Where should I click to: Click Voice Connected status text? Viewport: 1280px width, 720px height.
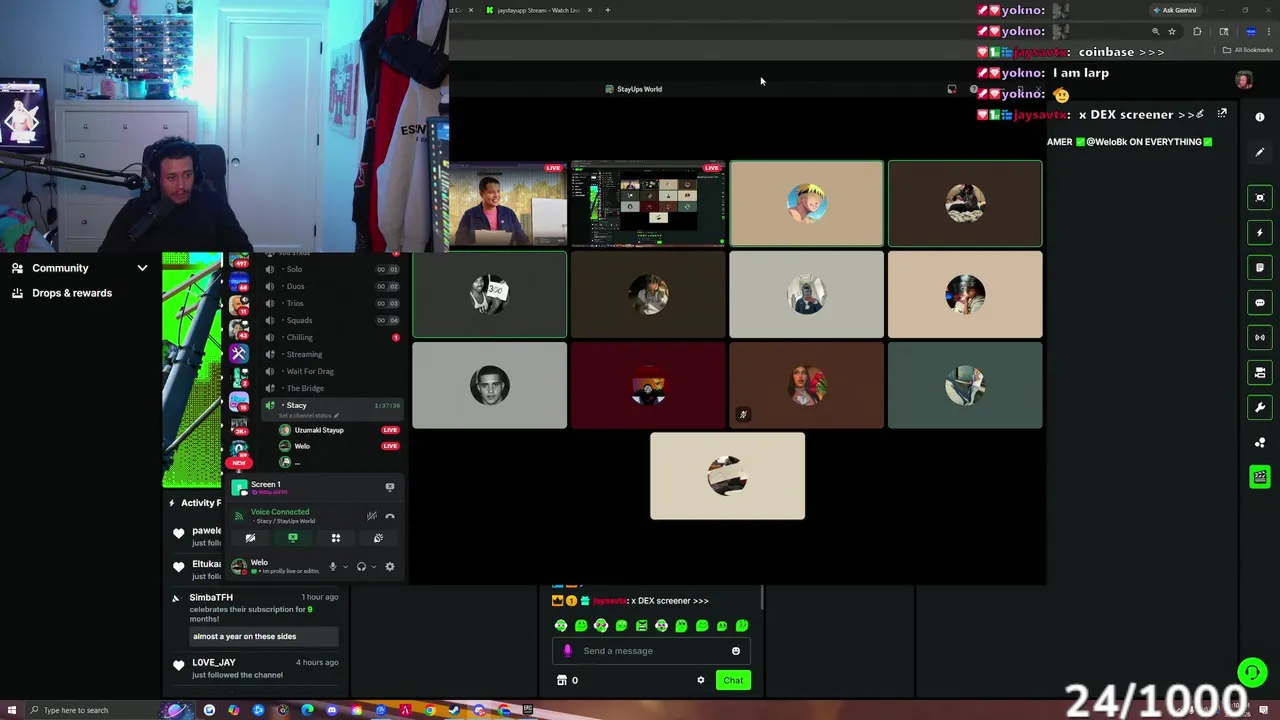click(x=280, y=512)
